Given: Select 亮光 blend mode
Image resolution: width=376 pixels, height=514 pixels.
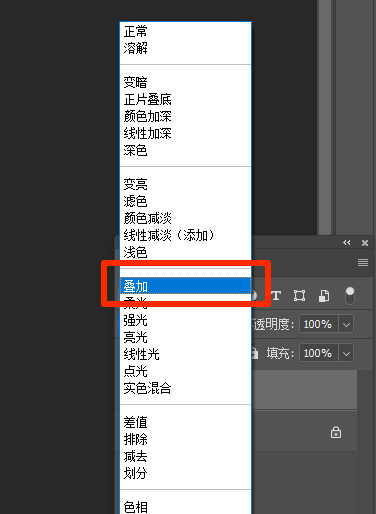Looking at the screenshot, I should click(185, 337).
